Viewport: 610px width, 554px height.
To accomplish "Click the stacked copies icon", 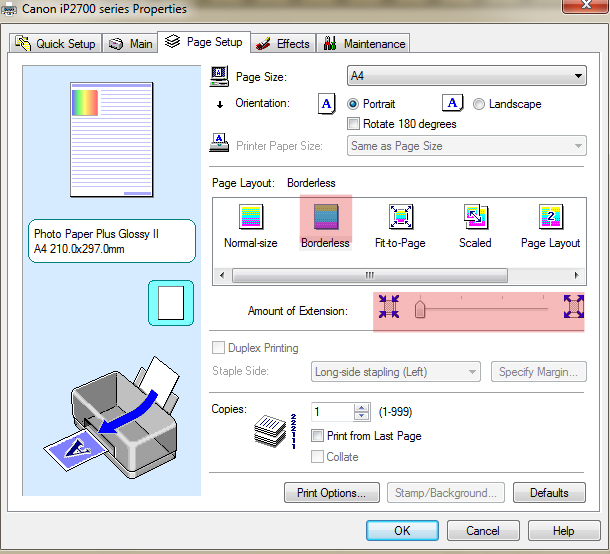I will pyautogui.click(x=270, y=431).
